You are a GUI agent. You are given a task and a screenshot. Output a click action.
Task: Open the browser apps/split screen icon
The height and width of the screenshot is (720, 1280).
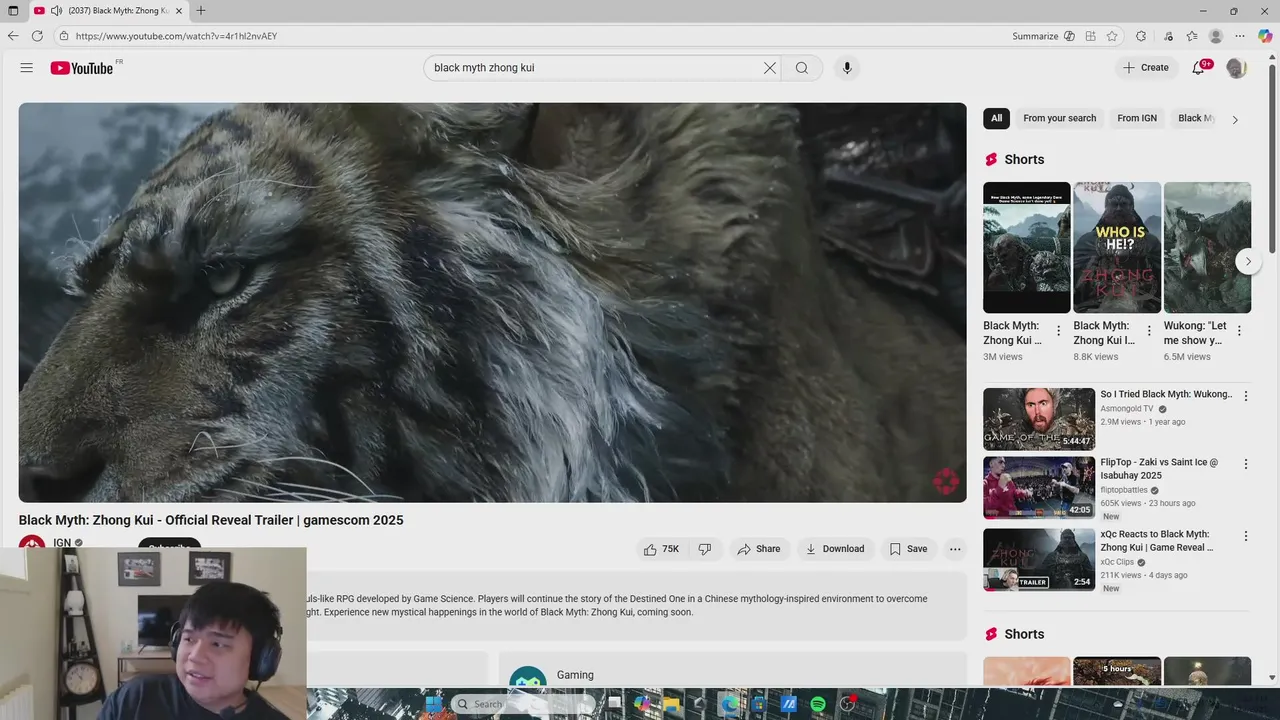pos(1091,36)
